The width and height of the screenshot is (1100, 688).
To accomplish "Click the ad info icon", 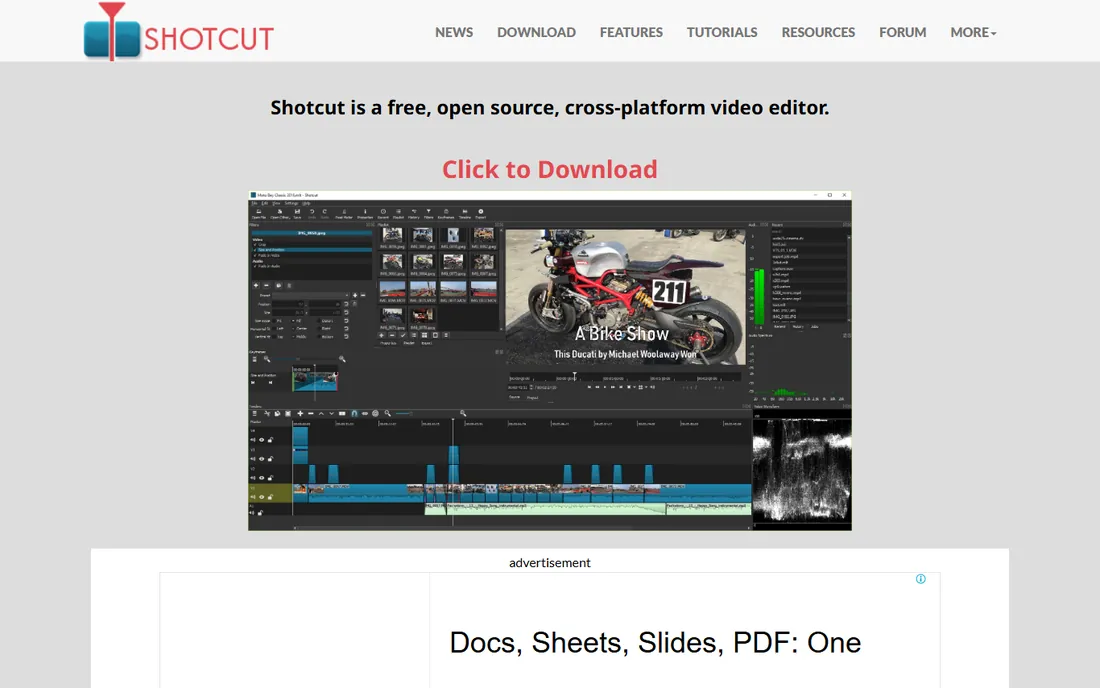I will click(x=920, y=579).
